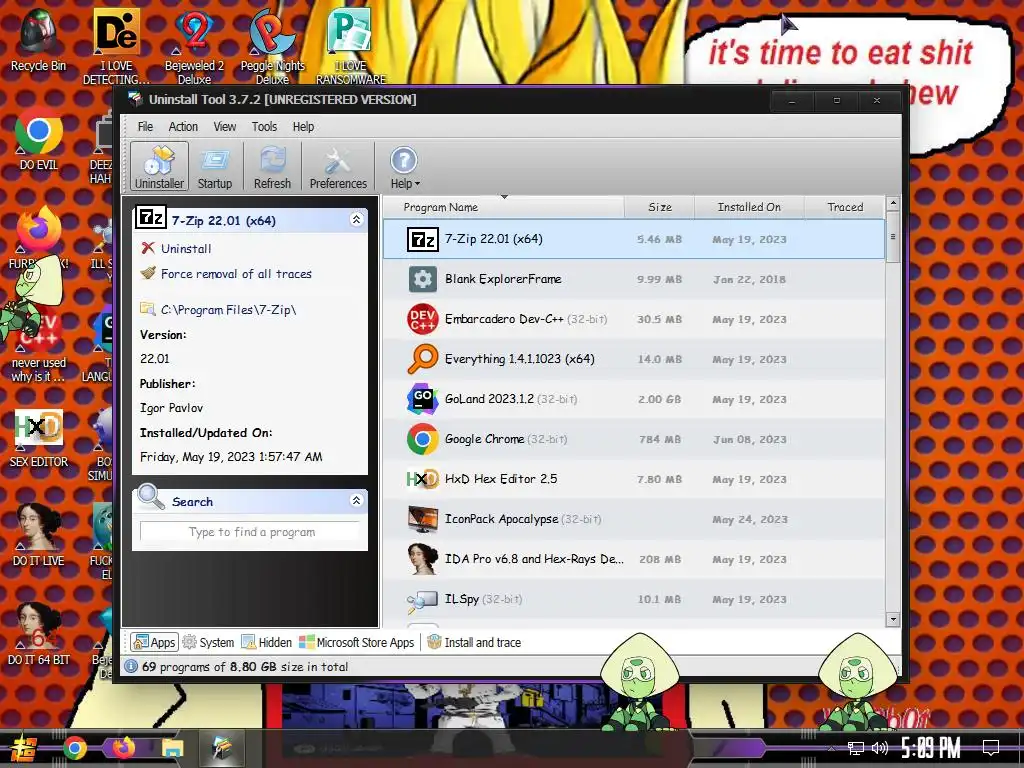The width and height of the screenshot is (1024, 768).
Task: Click the info icon in the status bar
Action: point(131,666)
